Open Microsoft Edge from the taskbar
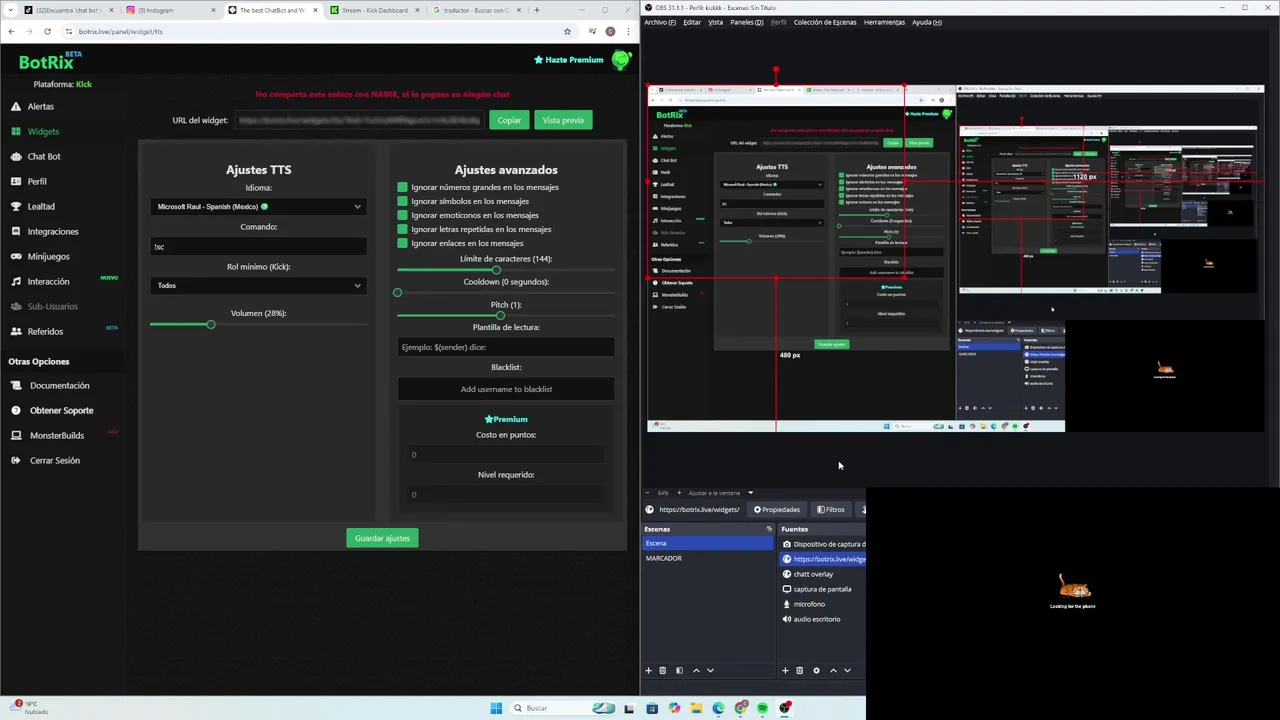The image size is (1280, 720). point(718,708)
